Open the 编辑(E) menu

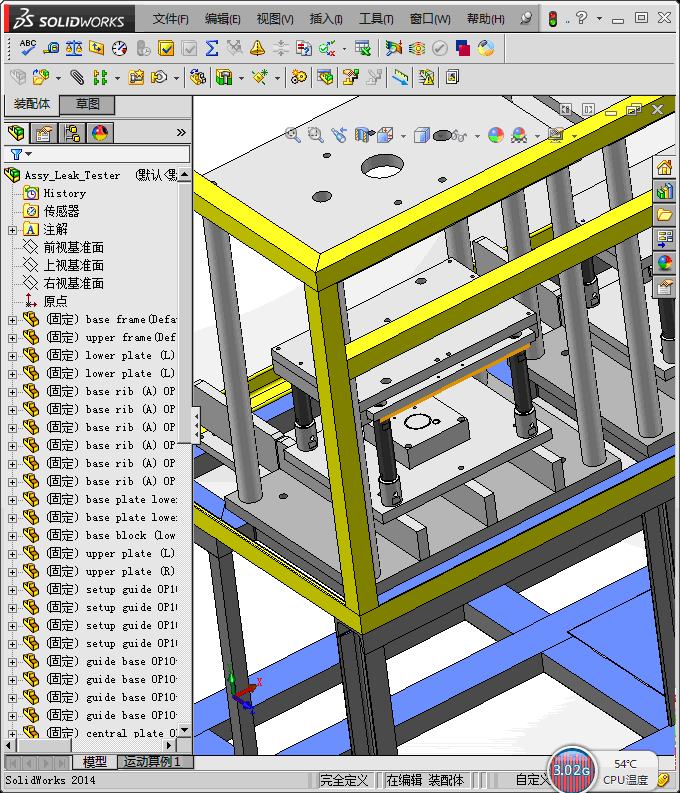[x=222, y=19]
